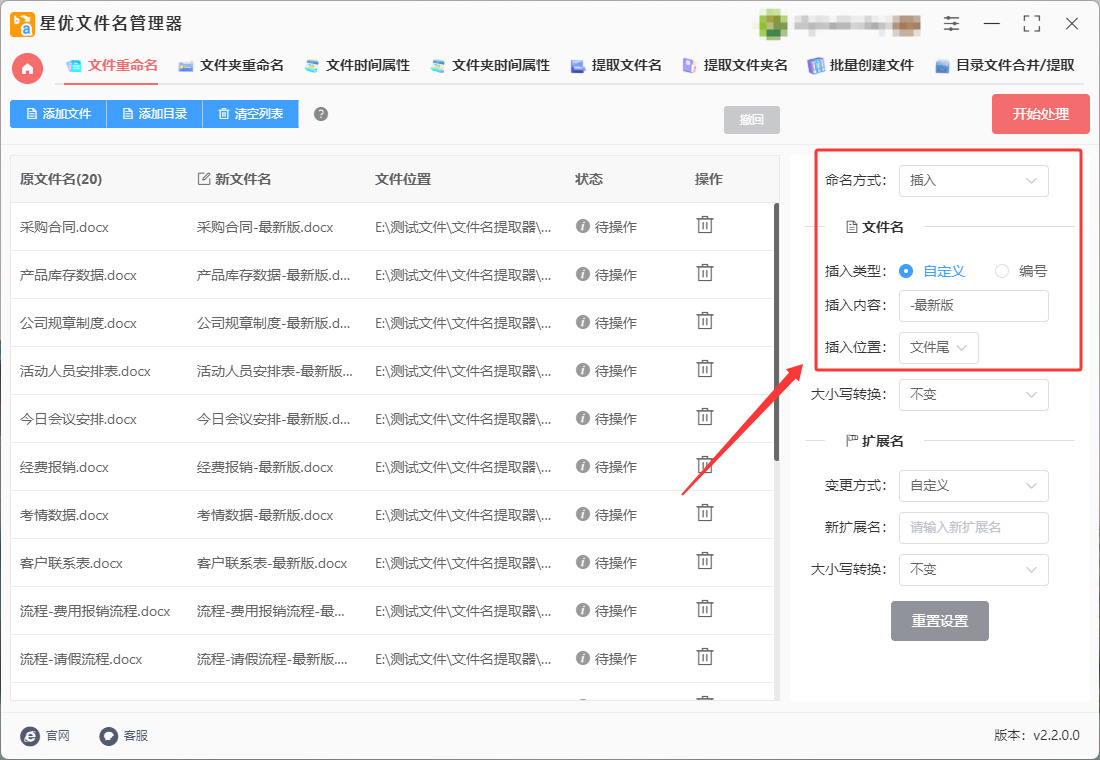Switch to the 提取文件名 tab
This screenshot has height=760, width=1100.
point(616,66)
